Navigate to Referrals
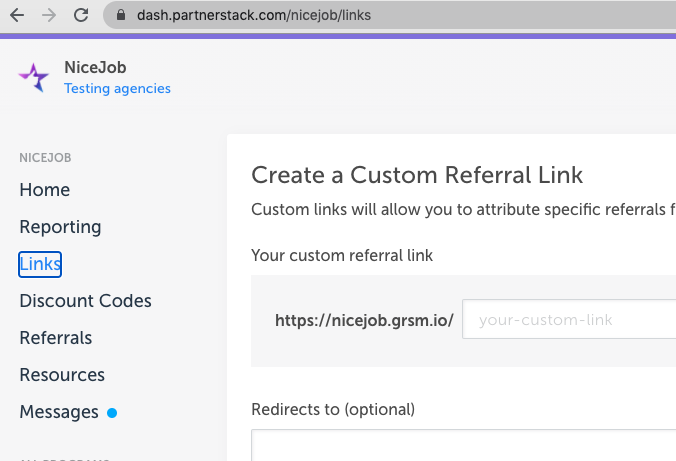The image size is (676, 461). (x=56, y=338)
